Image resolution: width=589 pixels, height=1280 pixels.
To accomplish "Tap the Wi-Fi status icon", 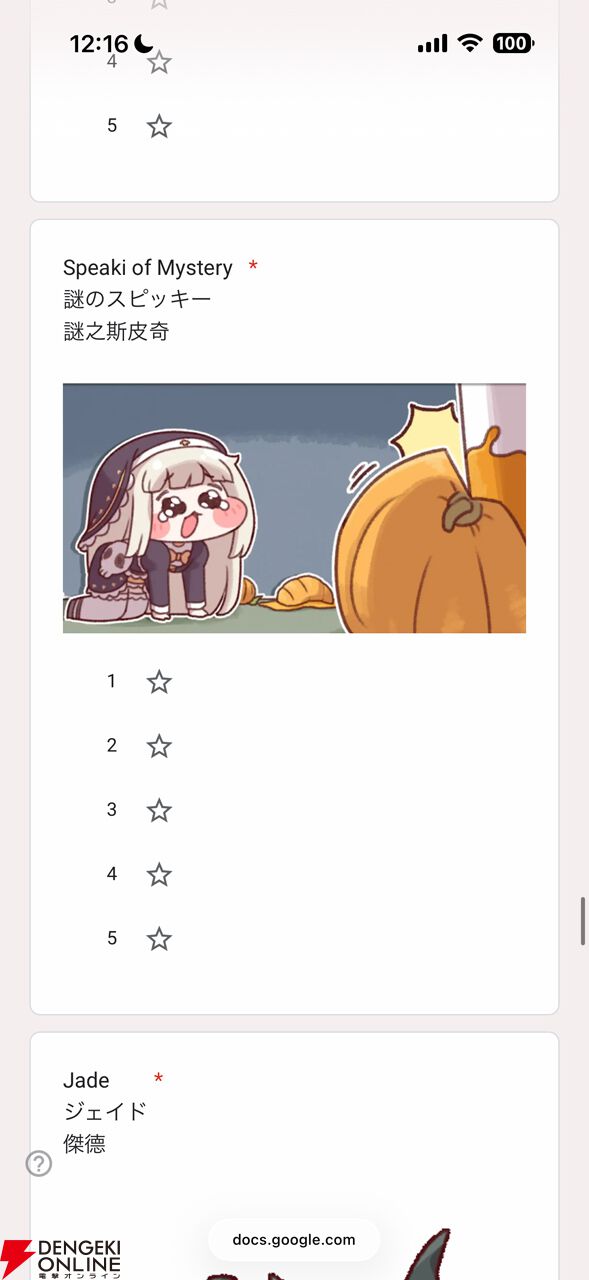I will (469, 43).
